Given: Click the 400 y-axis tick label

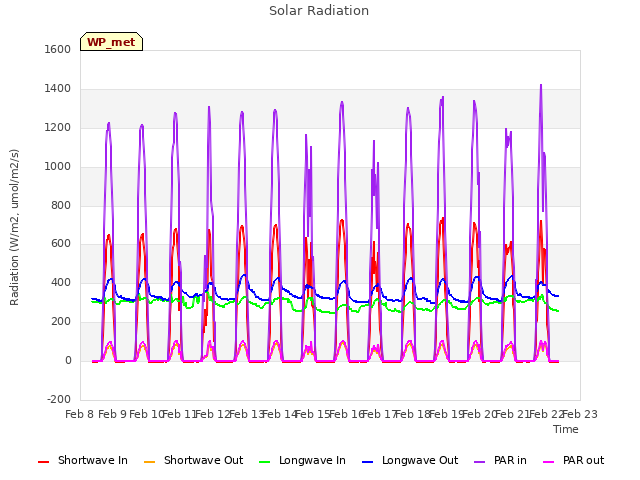Looking at the screenshot, I should click(x=61, y=282).
